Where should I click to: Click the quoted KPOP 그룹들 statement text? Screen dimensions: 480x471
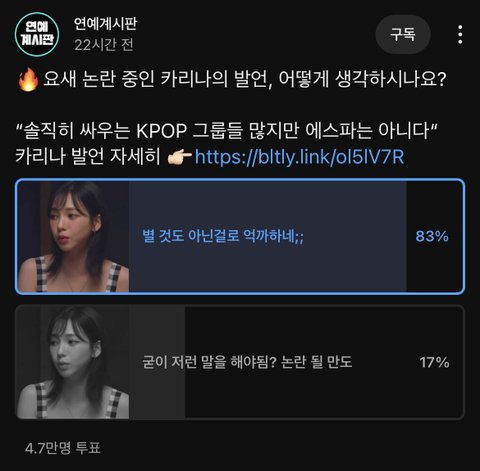227,131
